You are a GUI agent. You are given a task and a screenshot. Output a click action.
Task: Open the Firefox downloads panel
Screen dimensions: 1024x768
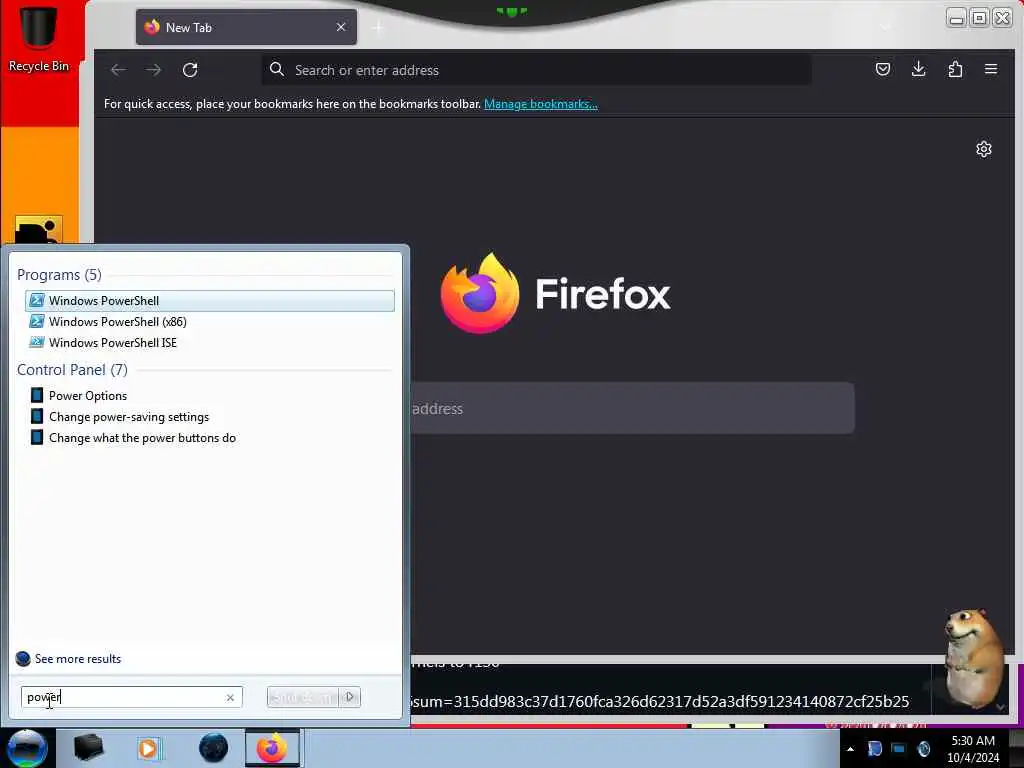(919, 69)
